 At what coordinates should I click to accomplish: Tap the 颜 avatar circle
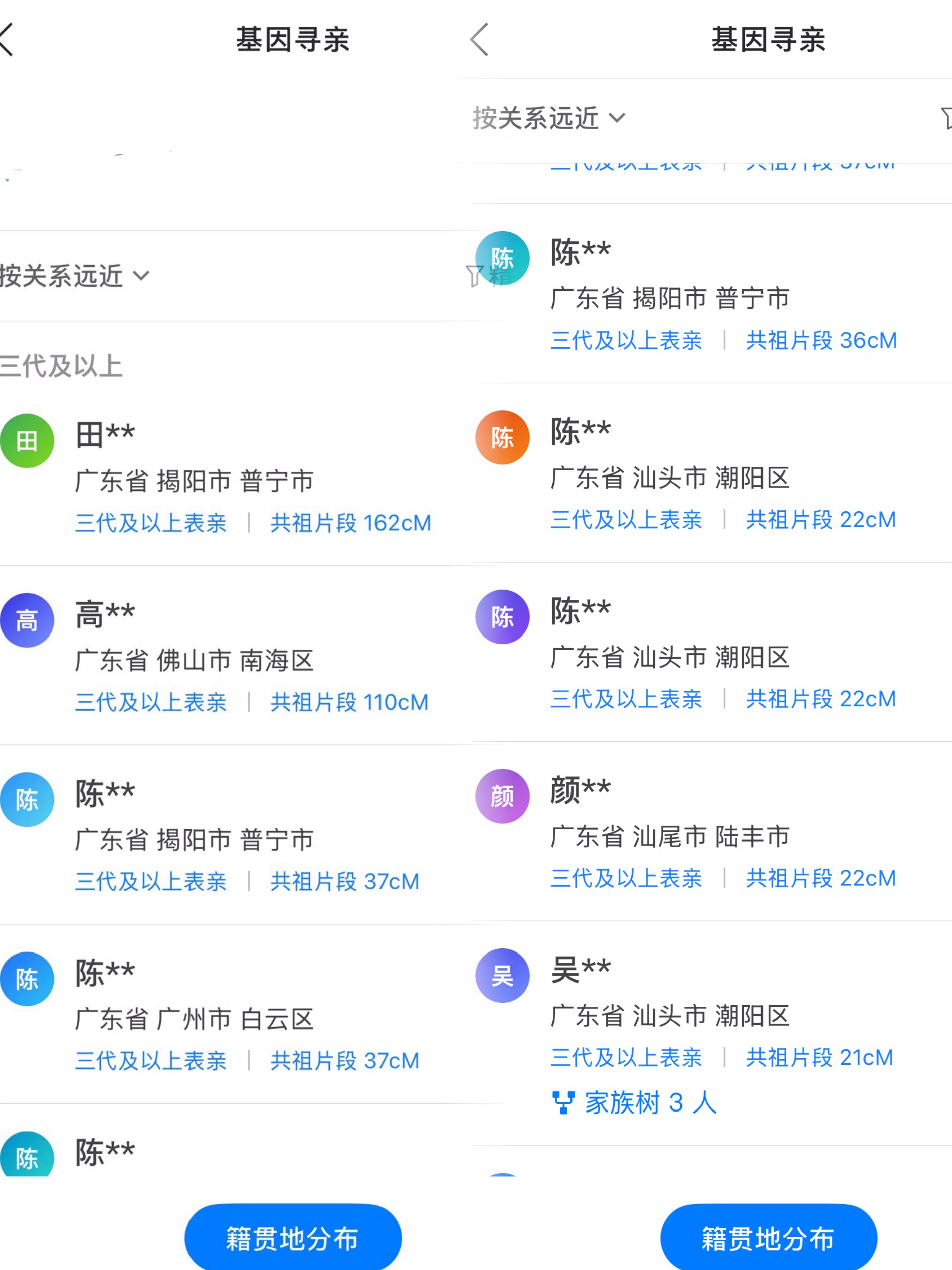coord(502,796)
